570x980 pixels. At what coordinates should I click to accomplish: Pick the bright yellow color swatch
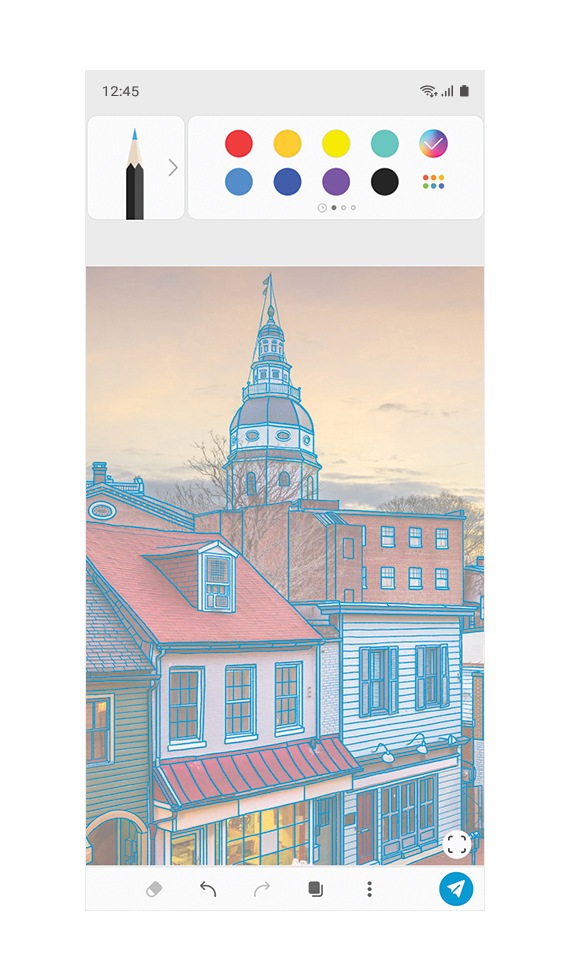[336, 143]
